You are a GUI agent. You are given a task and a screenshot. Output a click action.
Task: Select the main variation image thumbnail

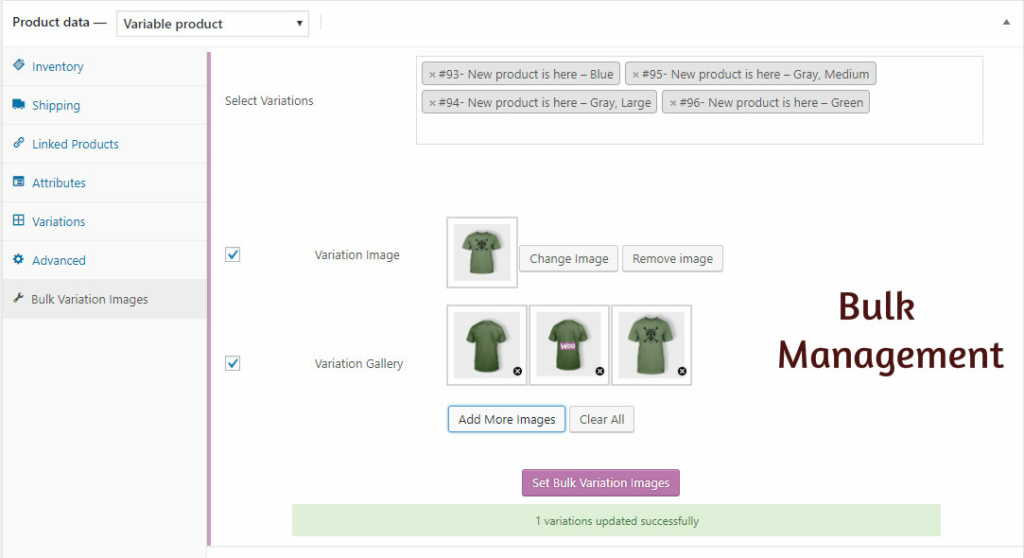[482, 252]
